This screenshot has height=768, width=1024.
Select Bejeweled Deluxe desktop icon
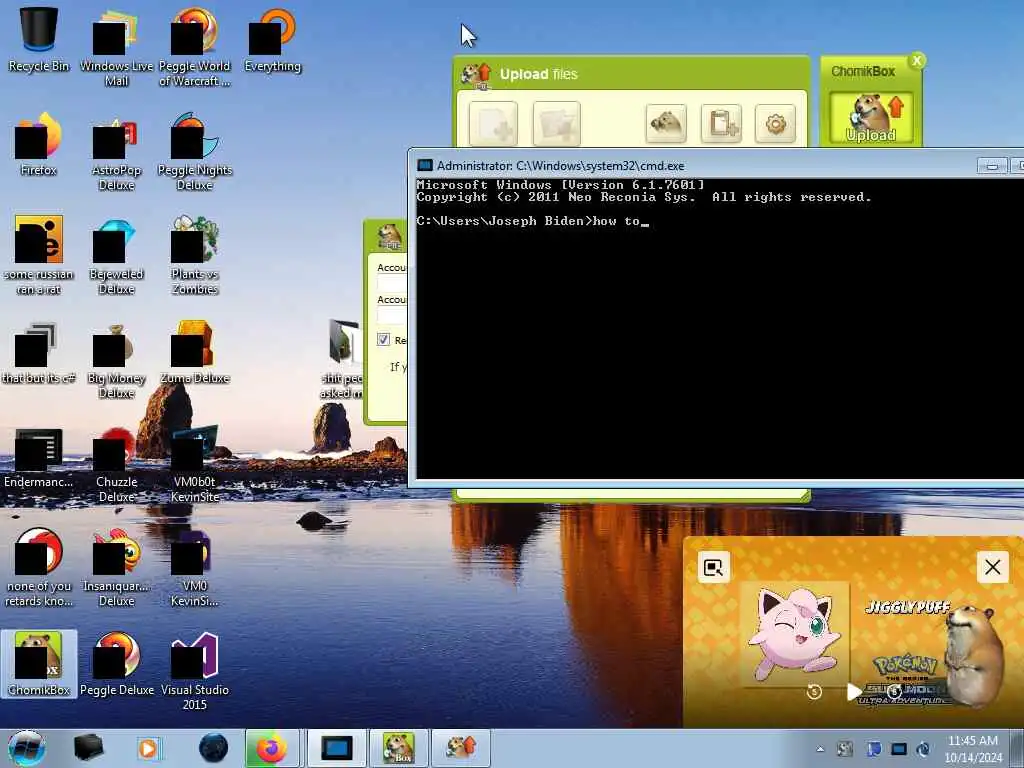point(116,255)
